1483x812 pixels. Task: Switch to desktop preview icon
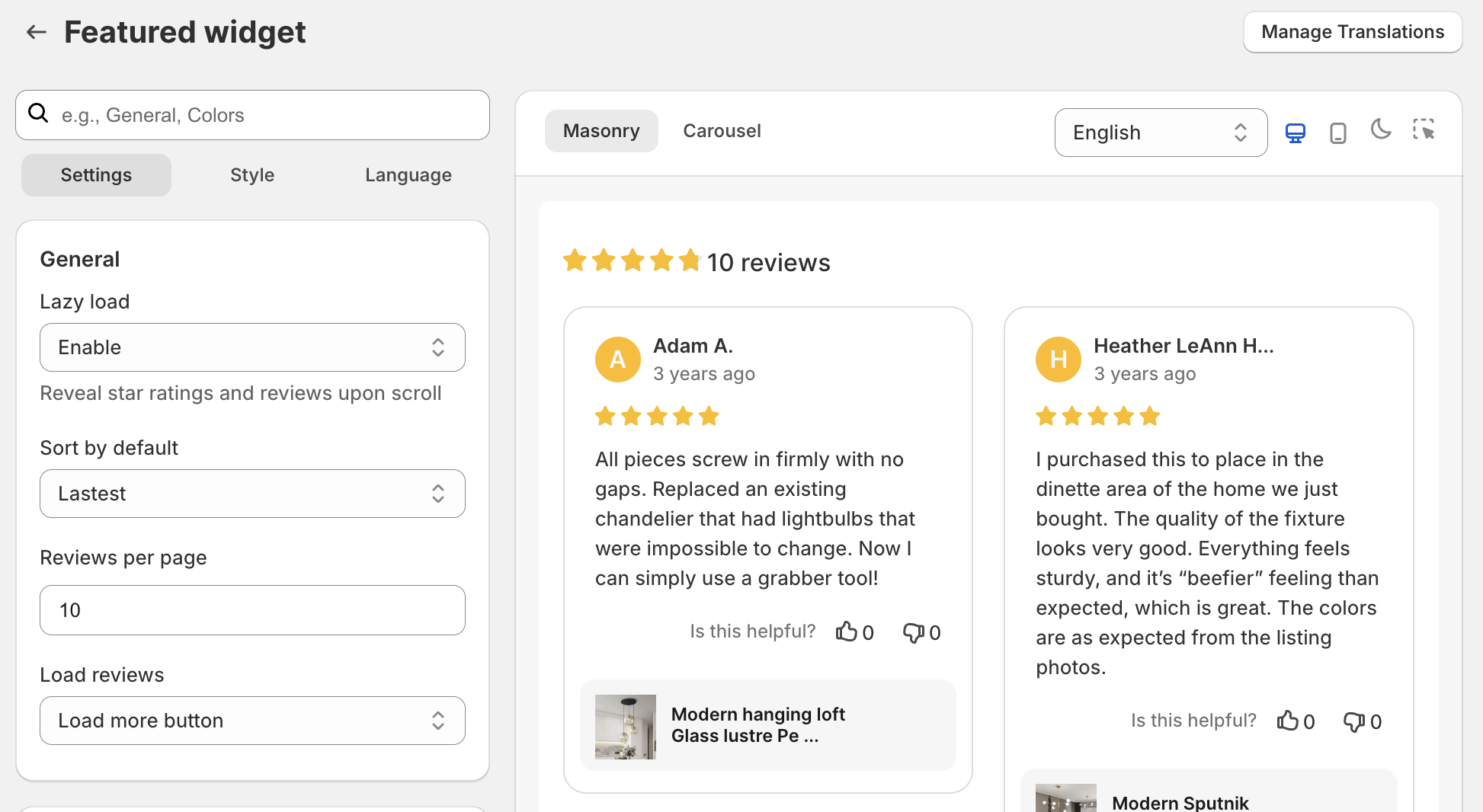click(x=1295, y=133)
